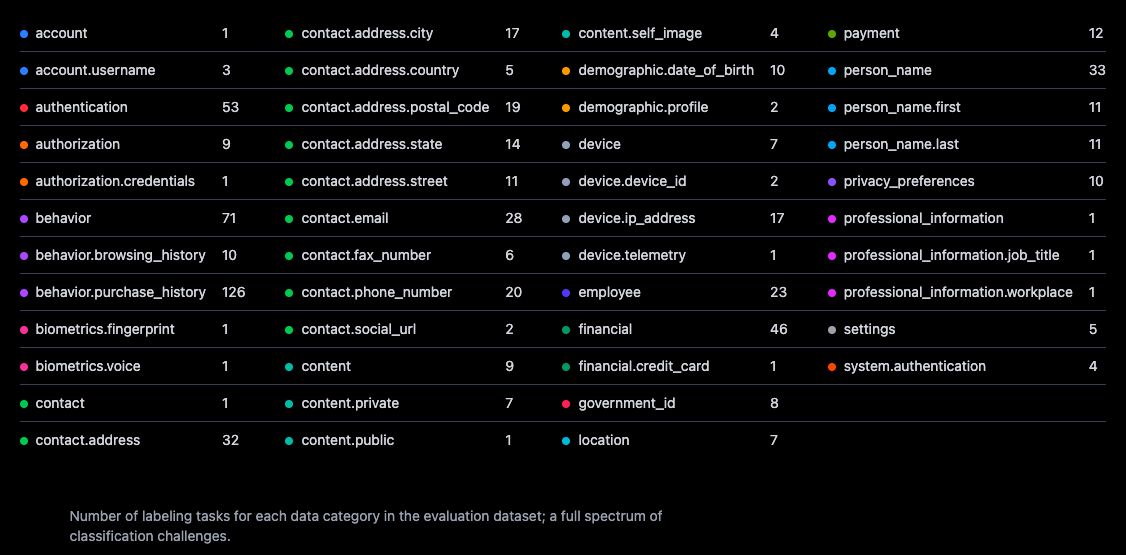This screenshot has height=555, width=1126.
Task: Click the pink dot beside 'biometrics.voice'
Action: click(24, 367)
